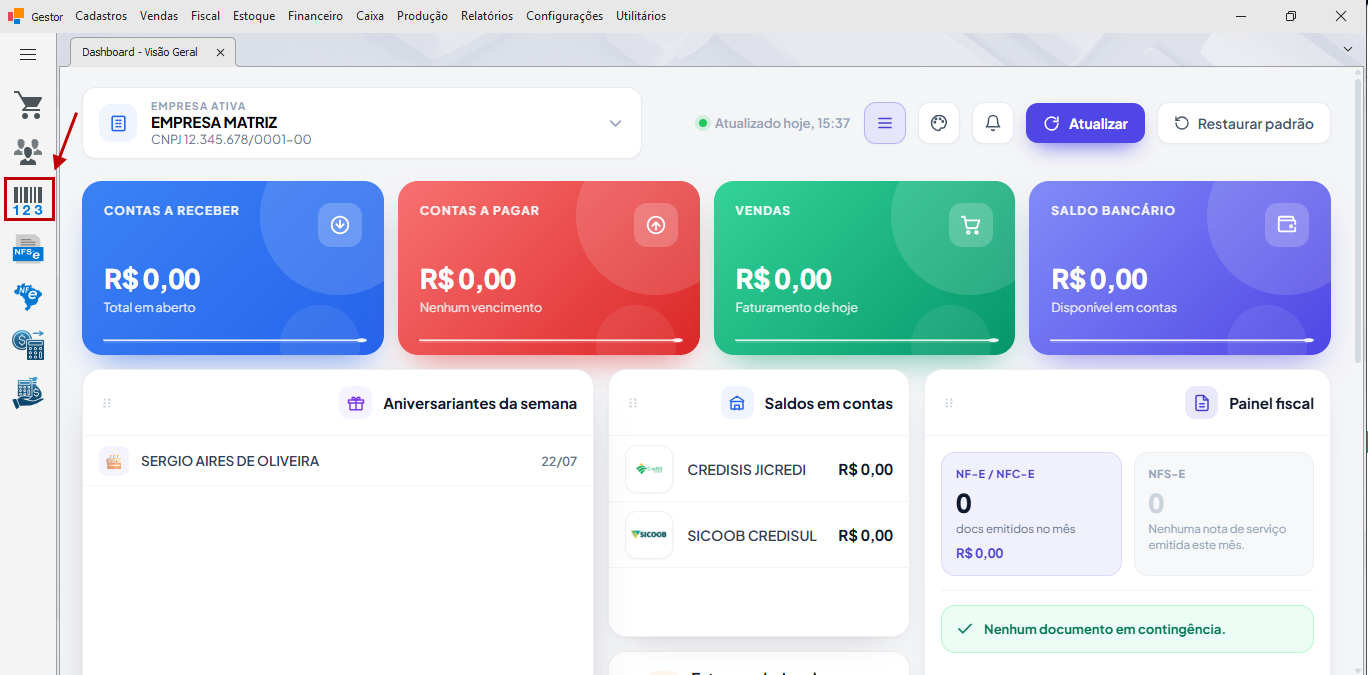Close the Dashboard - Visão Geral tab
Viewport: 1368px width, 675px height.
221,52
